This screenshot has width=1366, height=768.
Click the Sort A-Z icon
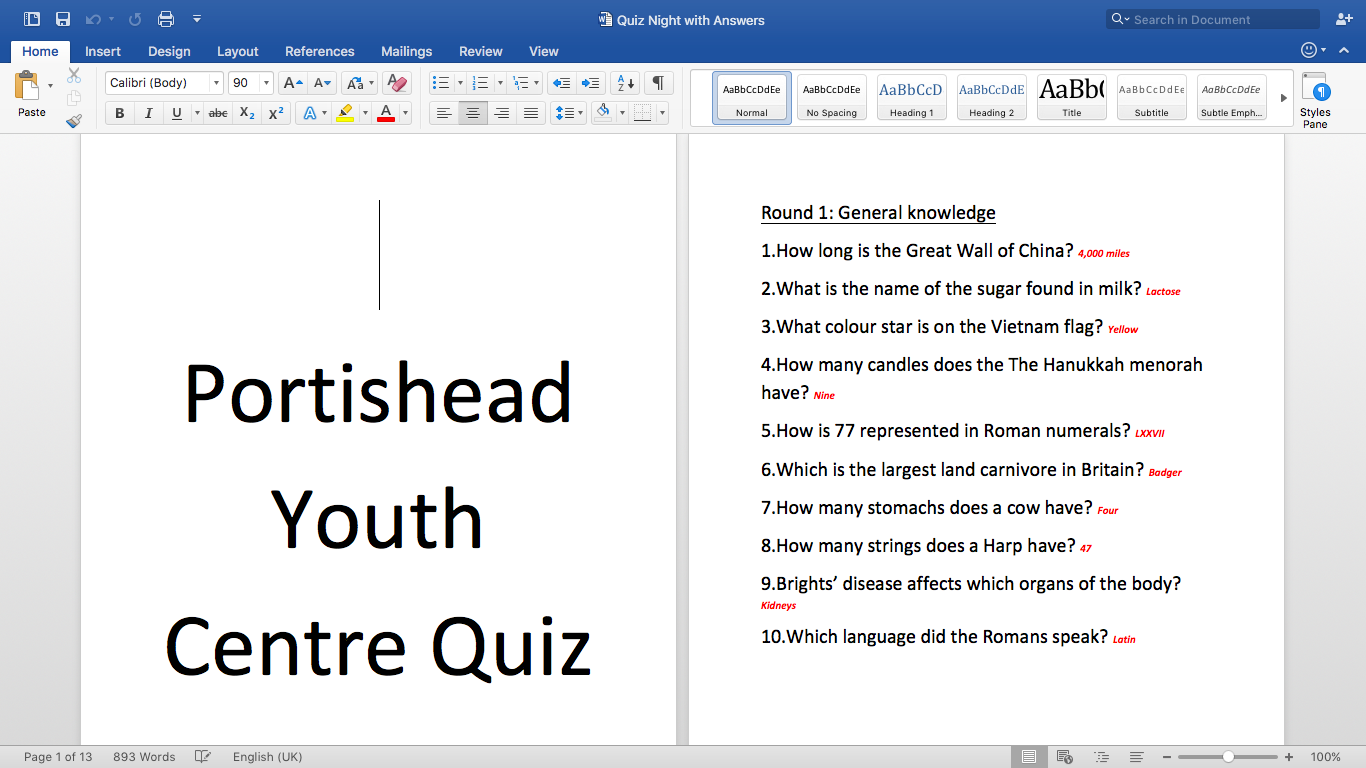(x=625, y=83)
